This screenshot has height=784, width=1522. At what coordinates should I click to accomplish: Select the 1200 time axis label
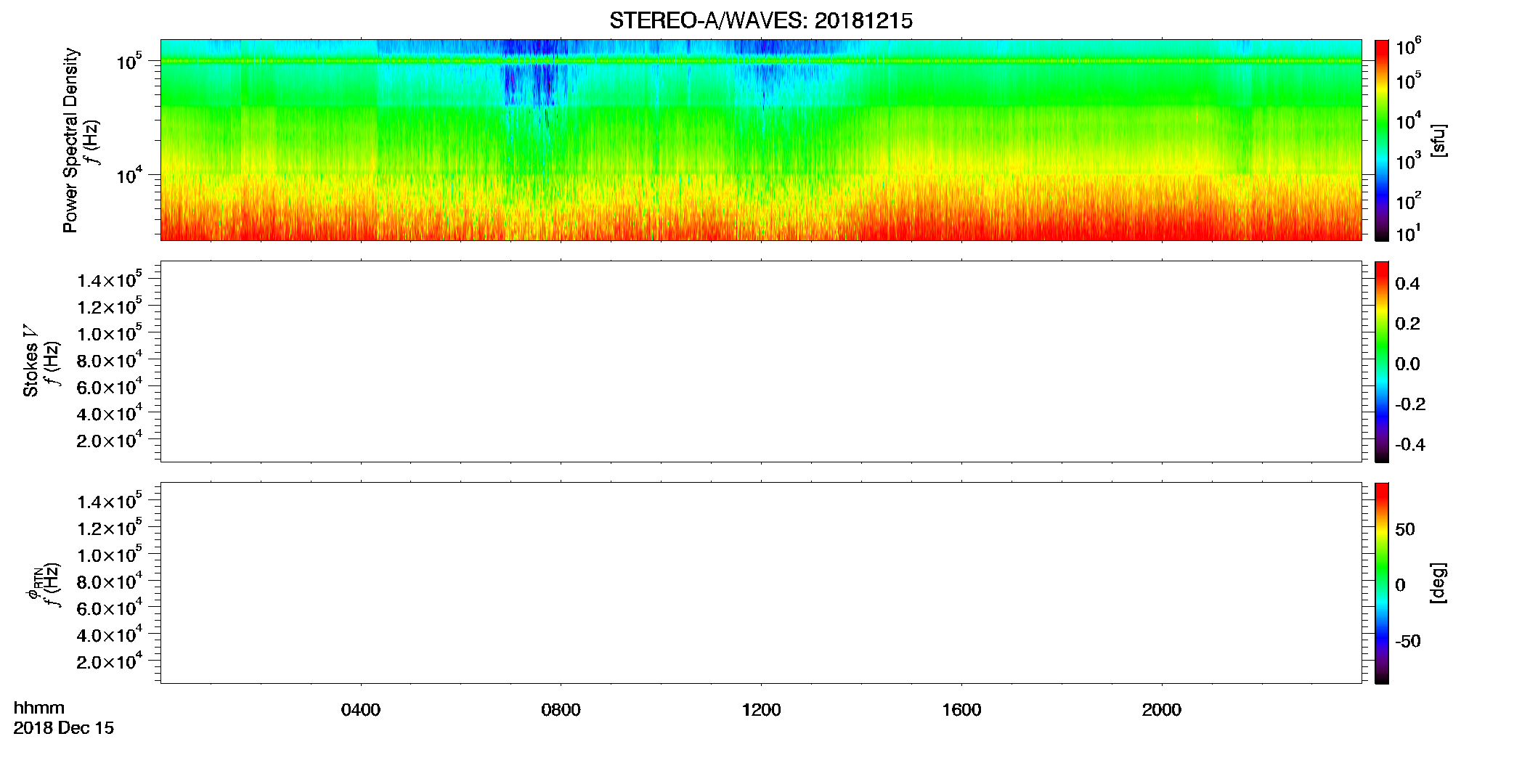761,710
